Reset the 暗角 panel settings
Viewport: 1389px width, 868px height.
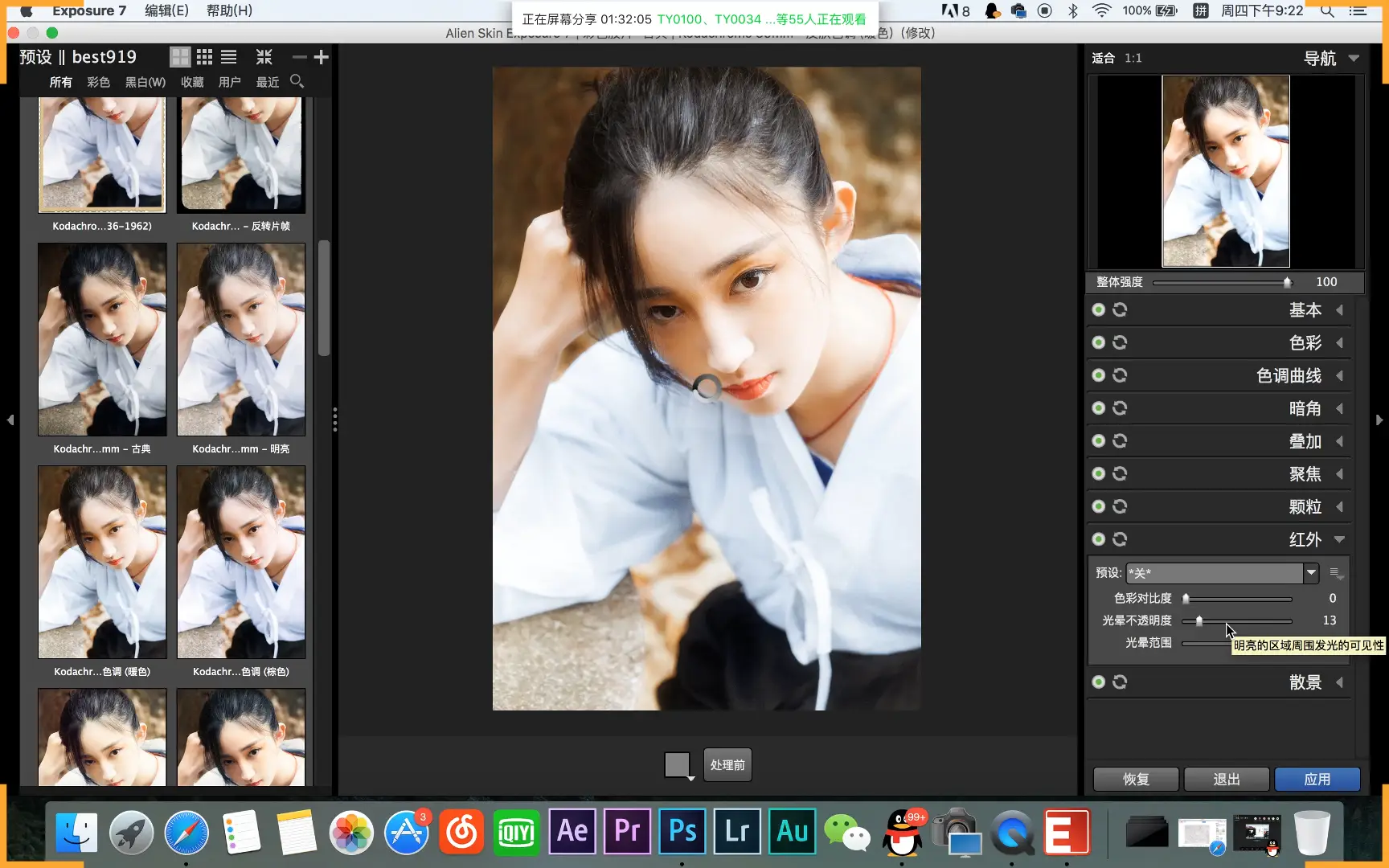point(1120,408)
